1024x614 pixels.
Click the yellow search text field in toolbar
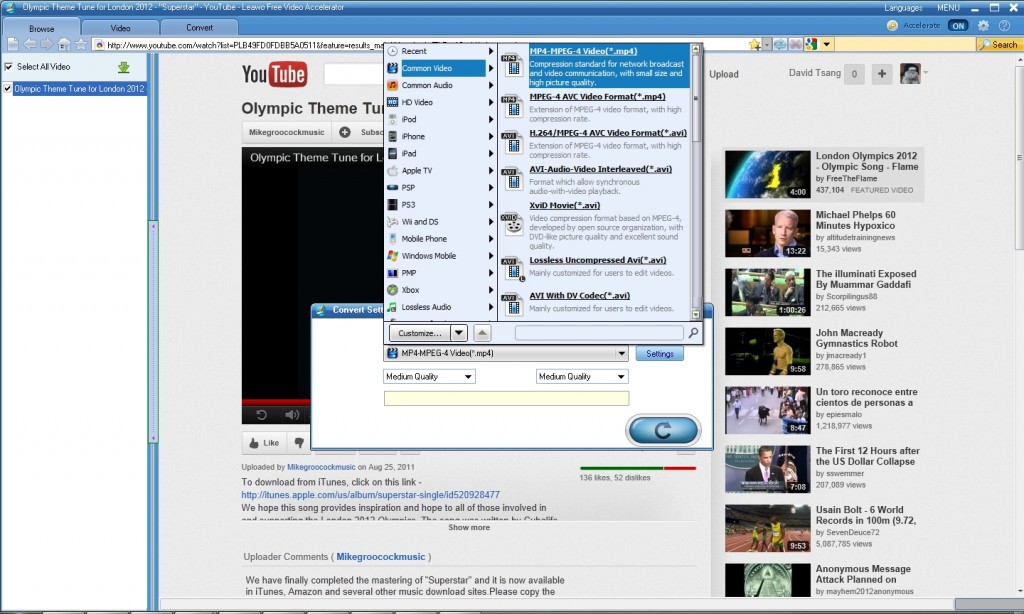[904, 44]
